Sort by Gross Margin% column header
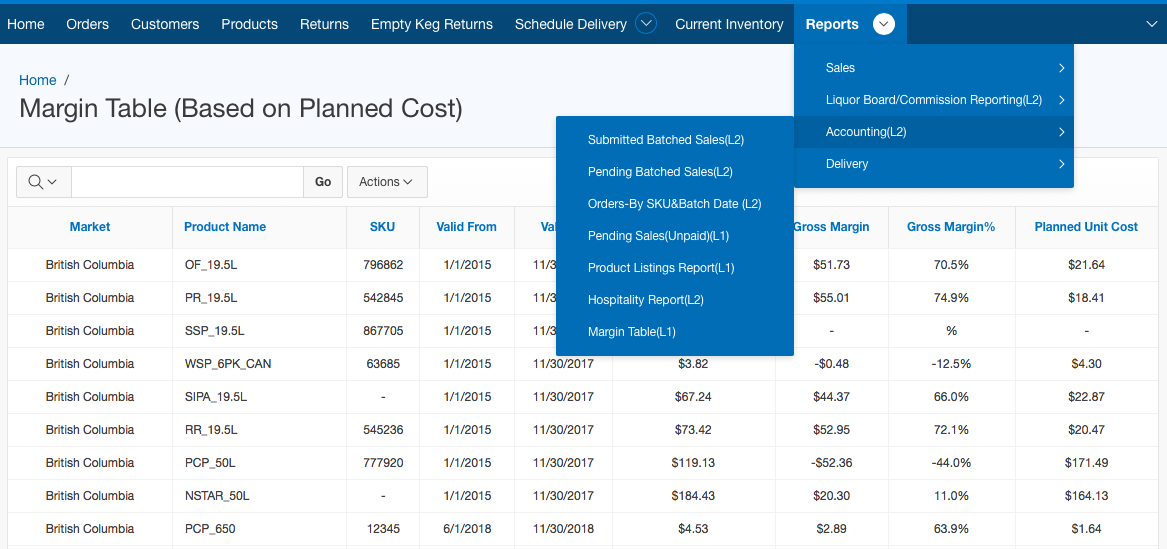This screenshot has width=1167, height=549. pos(950,227)
